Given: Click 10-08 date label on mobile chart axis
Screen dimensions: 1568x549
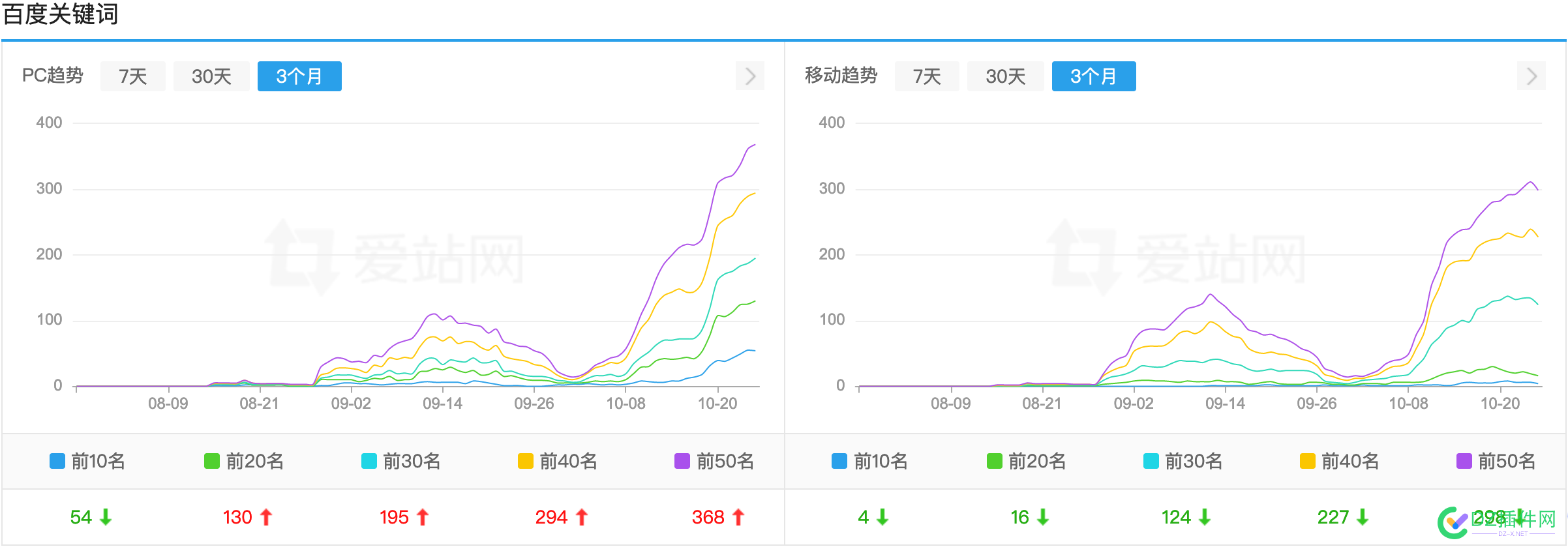Looking at the screenshot, I should 1408,404.
